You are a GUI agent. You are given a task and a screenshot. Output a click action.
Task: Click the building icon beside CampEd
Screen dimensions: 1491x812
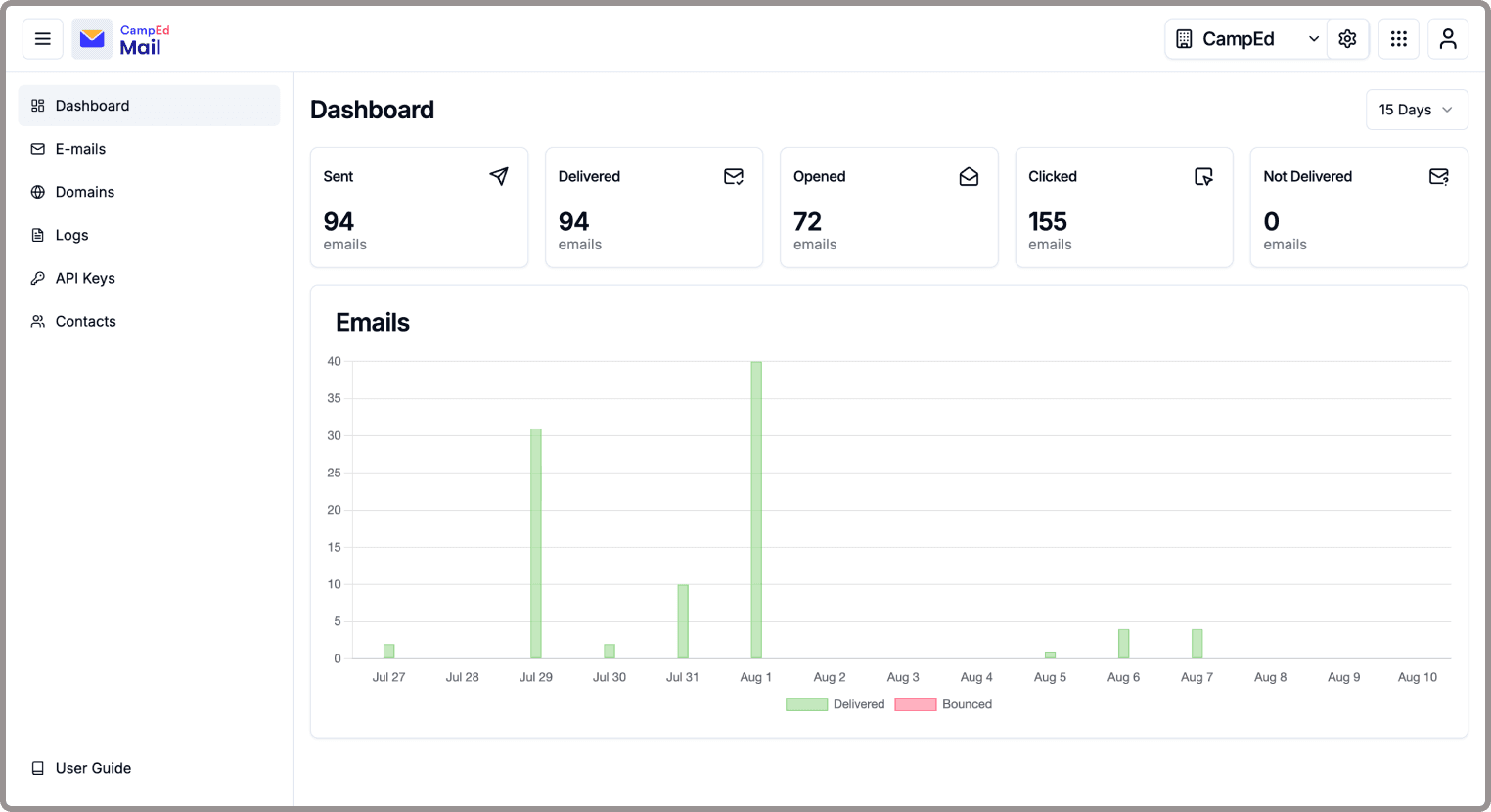(1184, 39)
